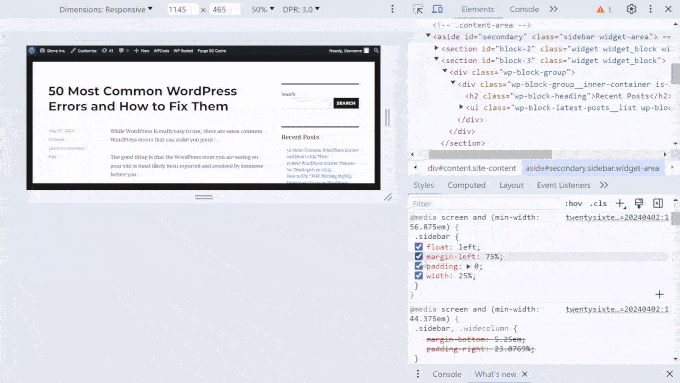Click New in the WordPress admin bar
This screenshot has height=383, width=680.
[141, 51]
